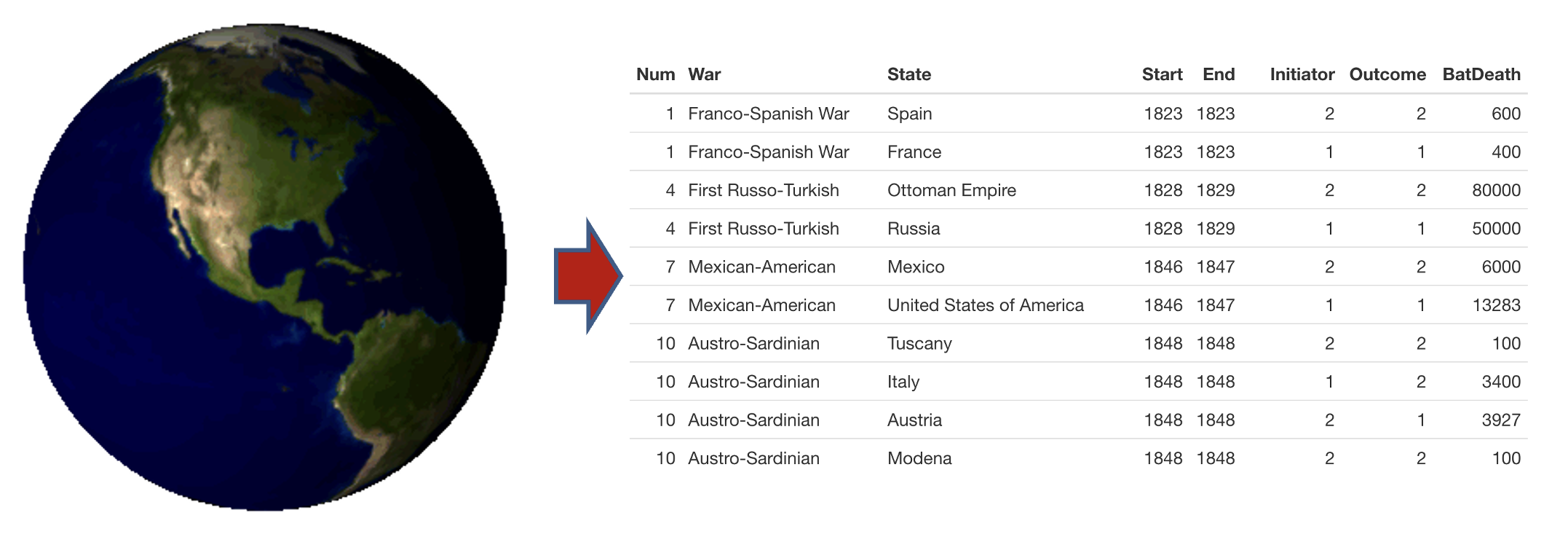Click the Start column header
1568x542 pixels.
coord(1162,74)
